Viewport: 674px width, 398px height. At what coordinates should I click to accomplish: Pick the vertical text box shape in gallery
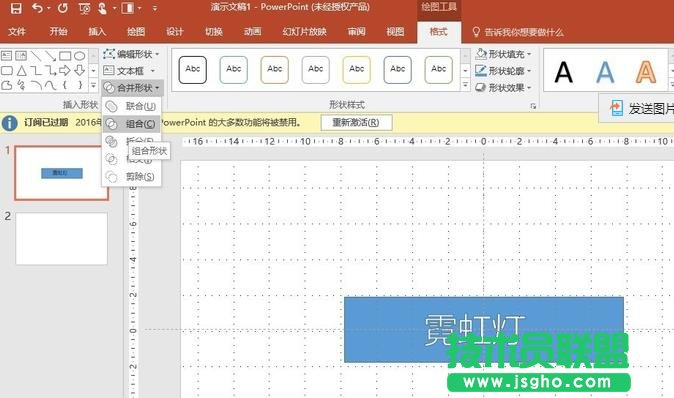pyautogui.click(x=21, y=56)
